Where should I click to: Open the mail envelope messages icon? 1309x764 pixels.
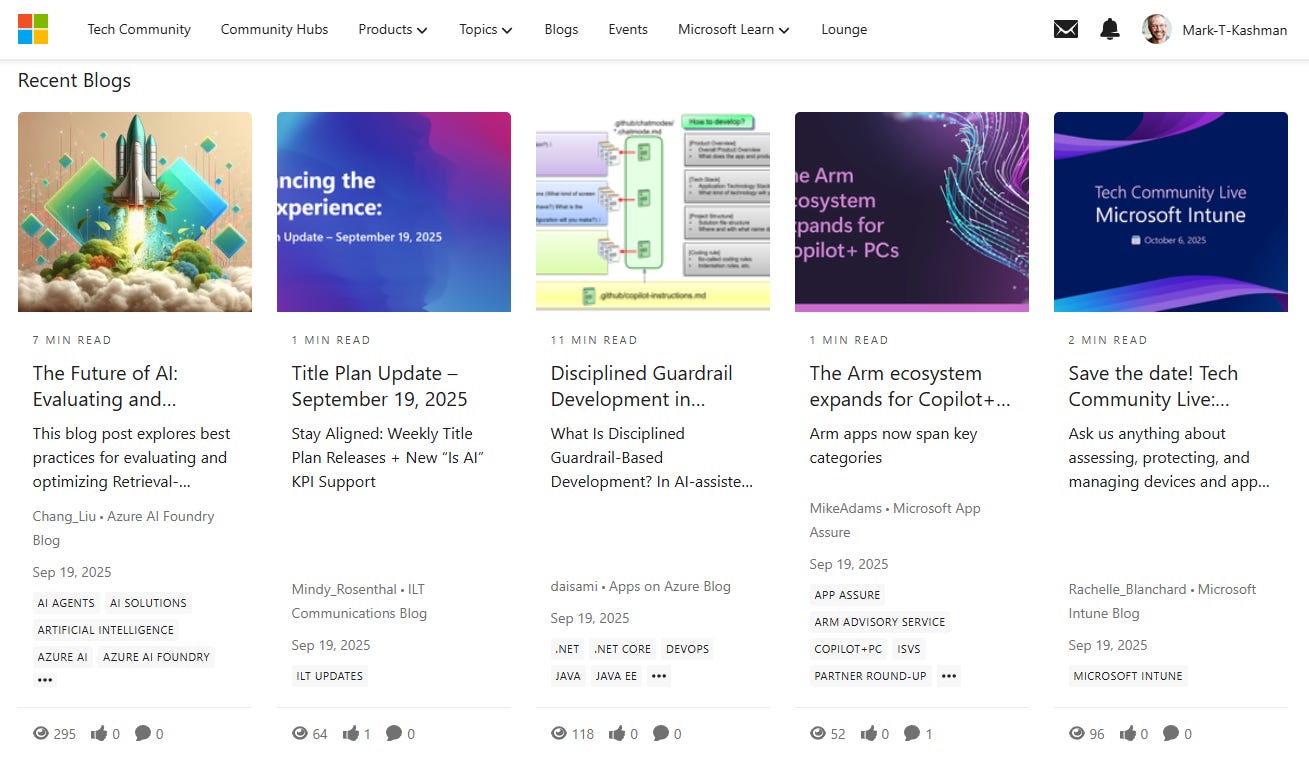click(x=1066, y=29)
